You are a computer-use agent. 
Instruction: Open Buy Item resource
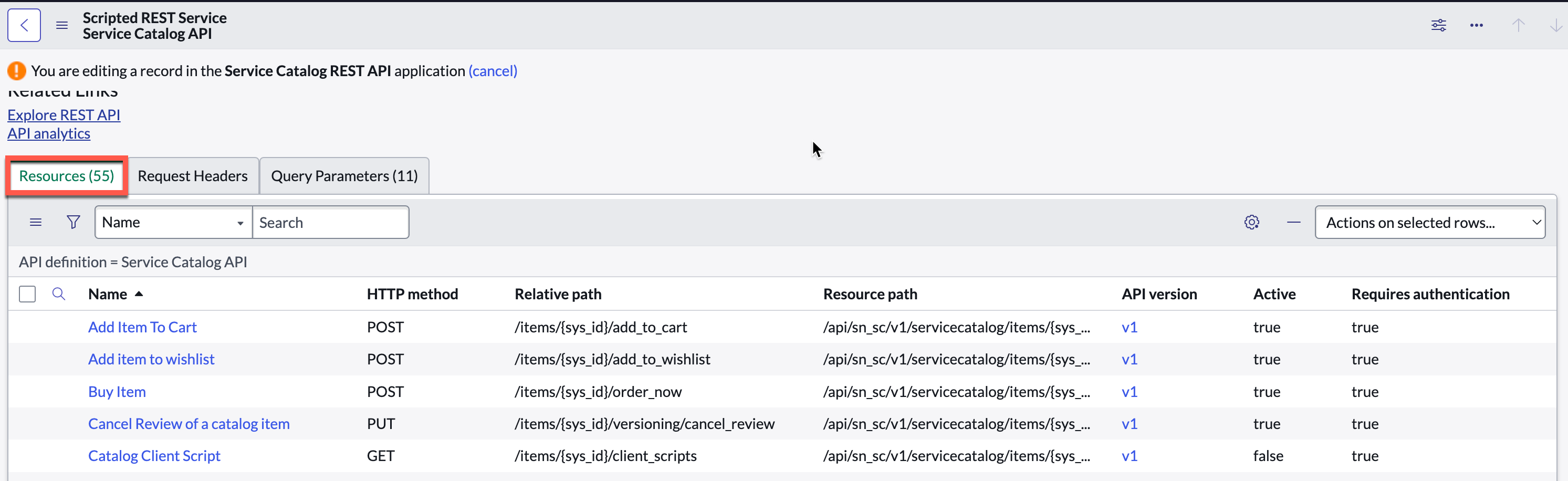117,392
